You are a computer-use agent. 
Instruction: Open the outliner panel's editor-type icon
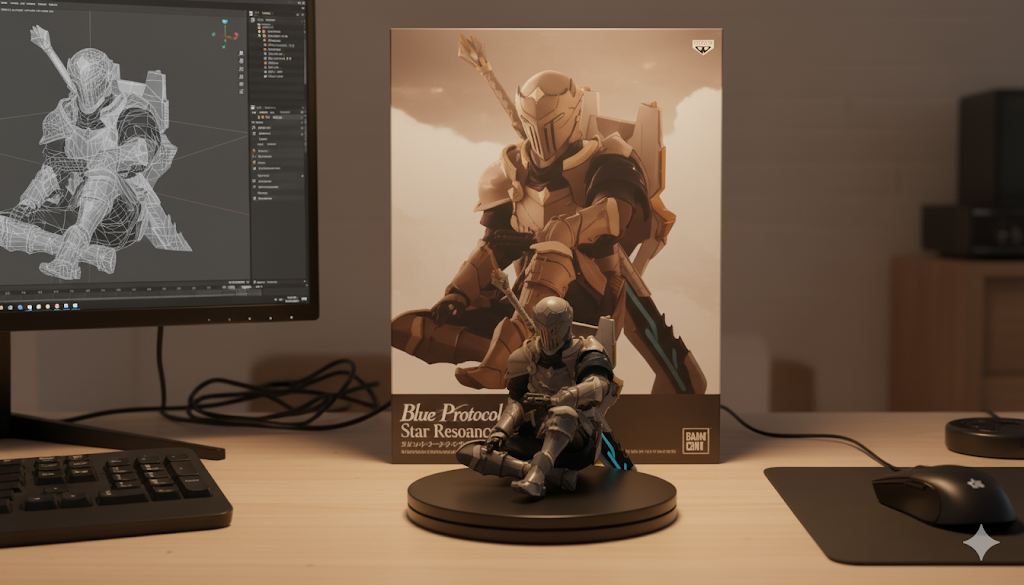pos(251,13)
